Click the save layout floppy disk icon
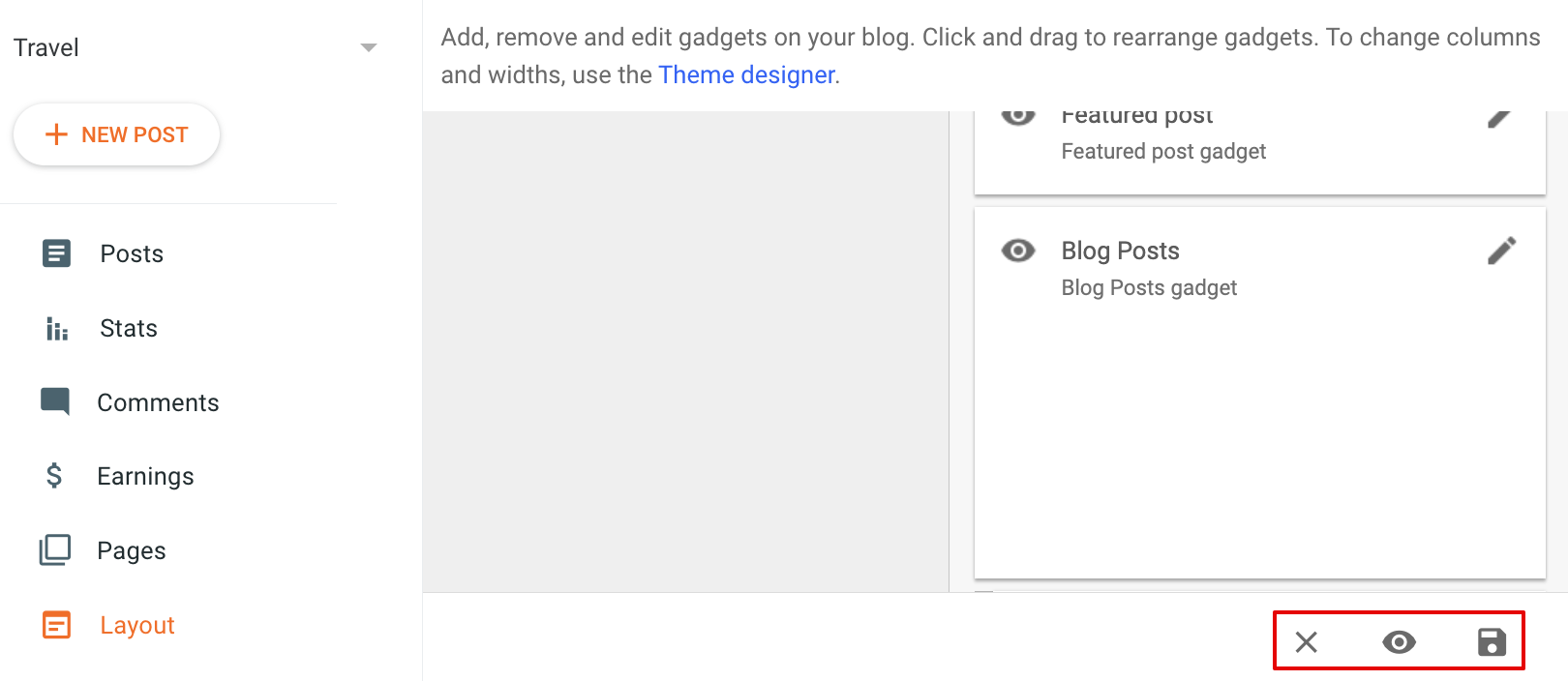The width and height of the screenshot is (1568, 681). (x=1492, y=642)
